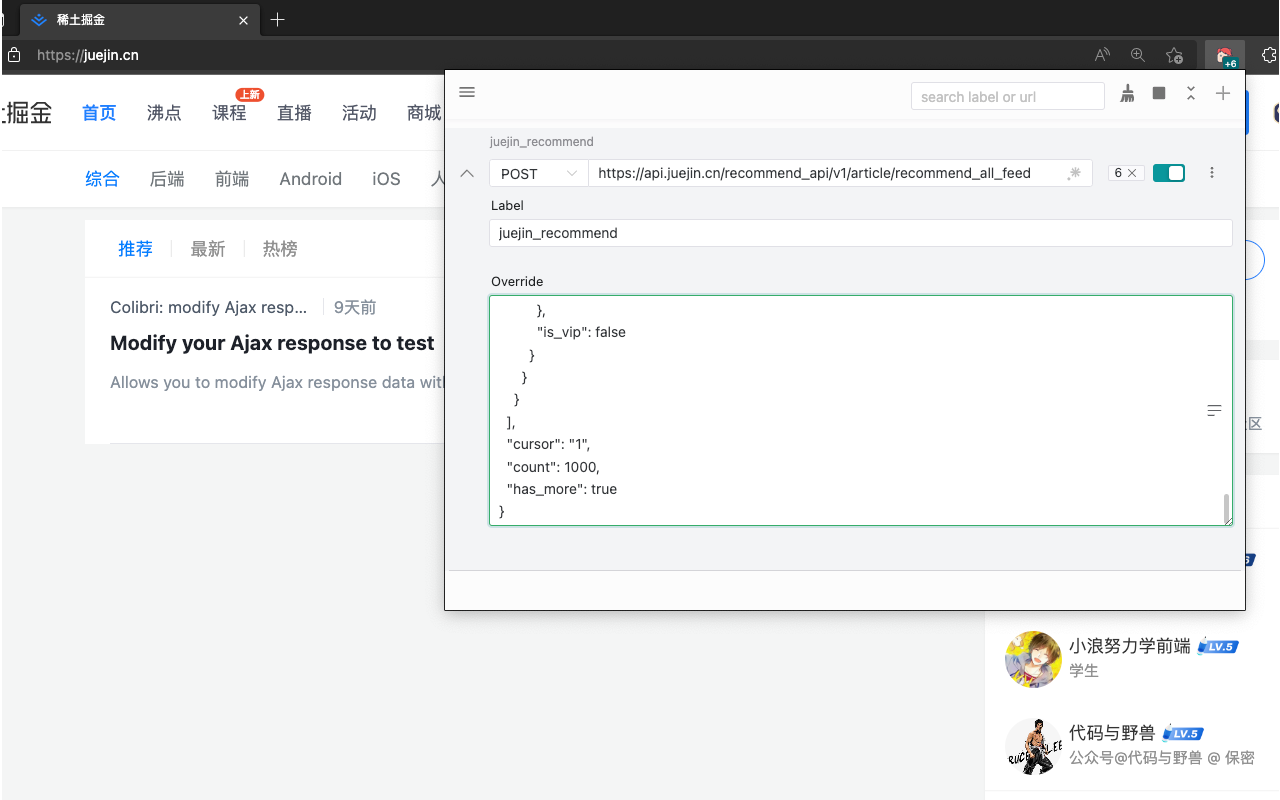Click the stop square icon in toolbar
The width and height of the screenshot is (1280, 800).
1159,92
